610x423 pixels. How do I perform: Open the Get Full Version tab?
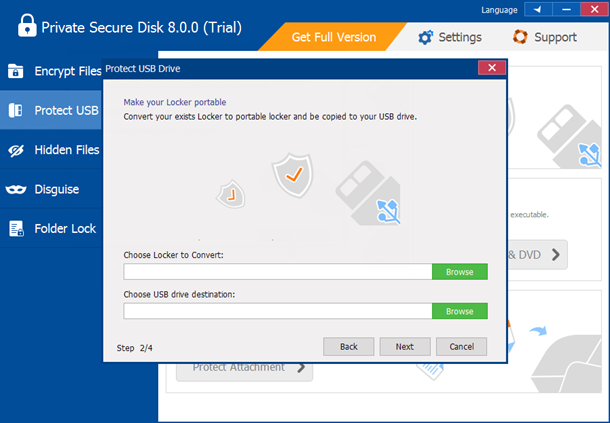tap(334, 37)
